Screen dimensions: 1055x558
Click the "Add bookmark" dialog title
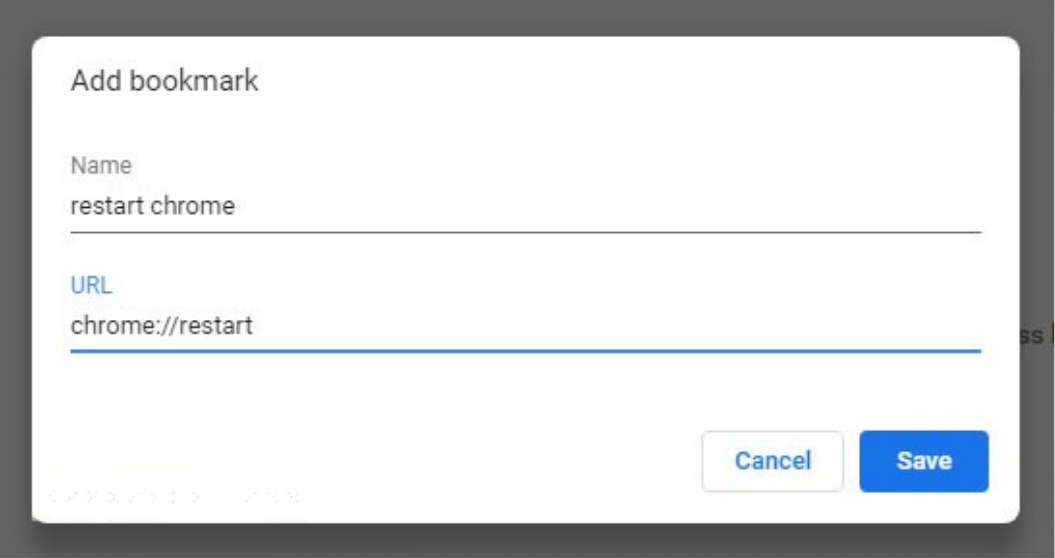click(164, 81)
